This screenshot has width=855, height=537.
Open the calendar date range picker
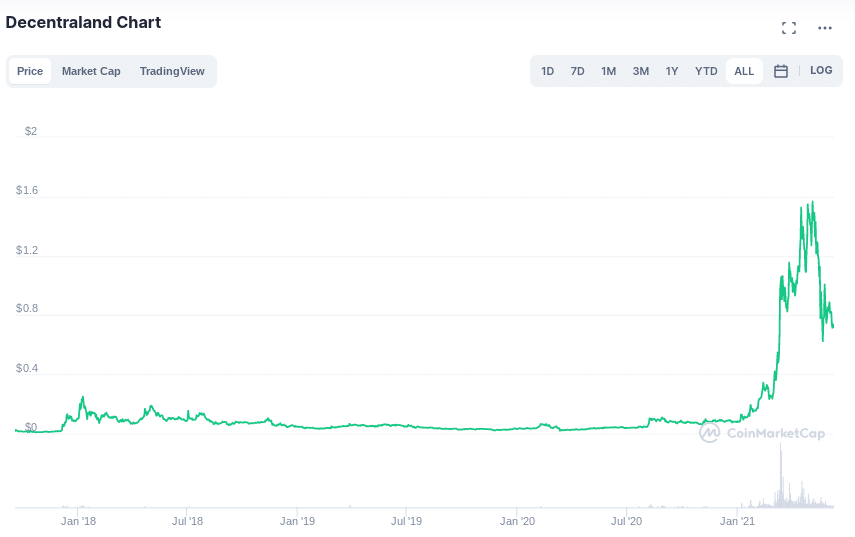780,71
